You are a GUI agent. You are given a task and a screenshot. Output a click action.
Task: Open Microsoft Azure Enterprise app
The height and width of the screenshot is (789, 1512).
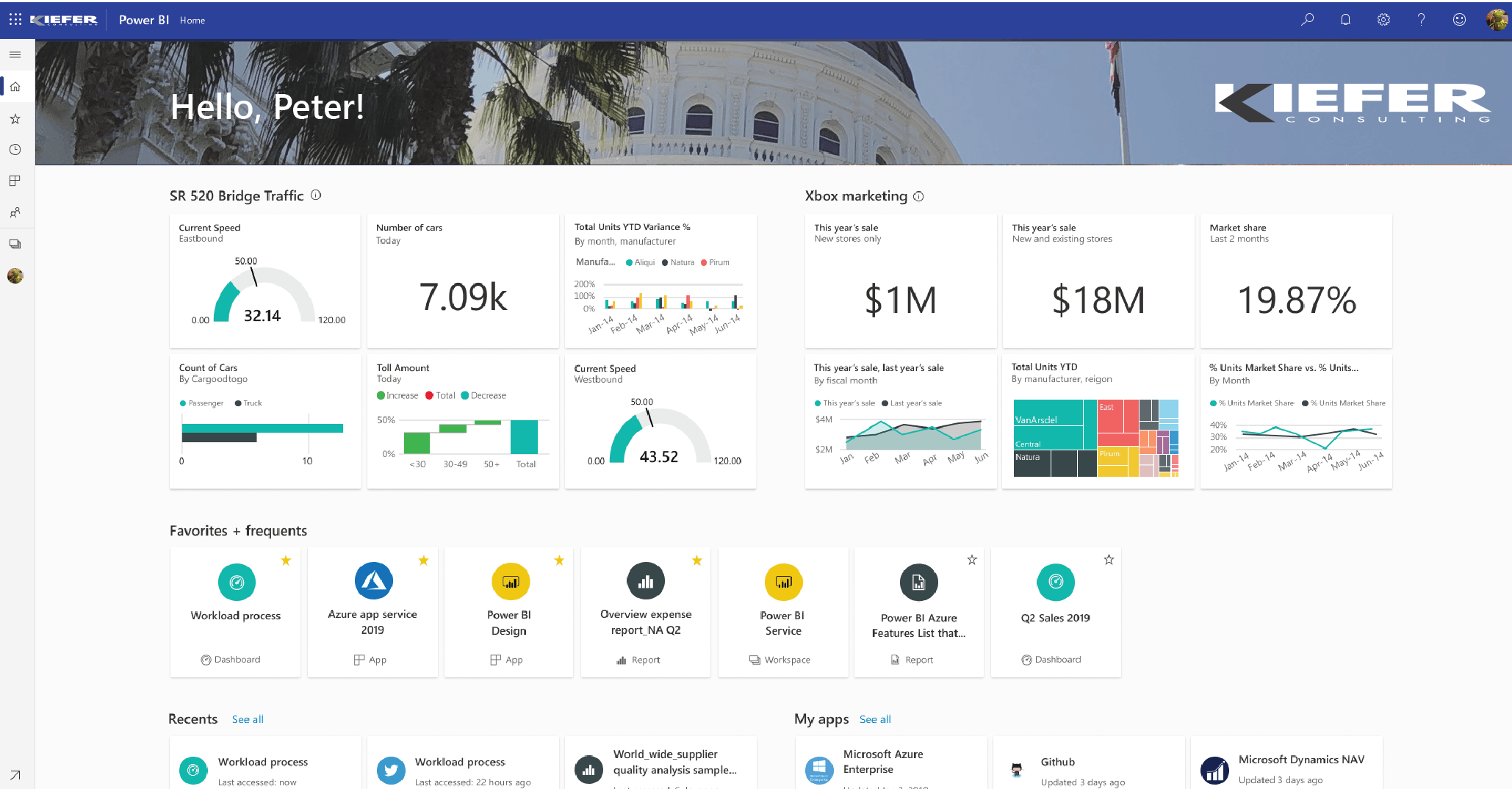coord(891,764)
